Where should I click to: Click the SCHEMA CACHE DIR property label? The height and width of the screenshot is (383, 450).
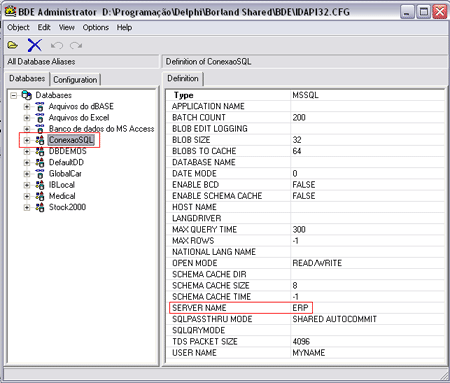click(209, 274)
